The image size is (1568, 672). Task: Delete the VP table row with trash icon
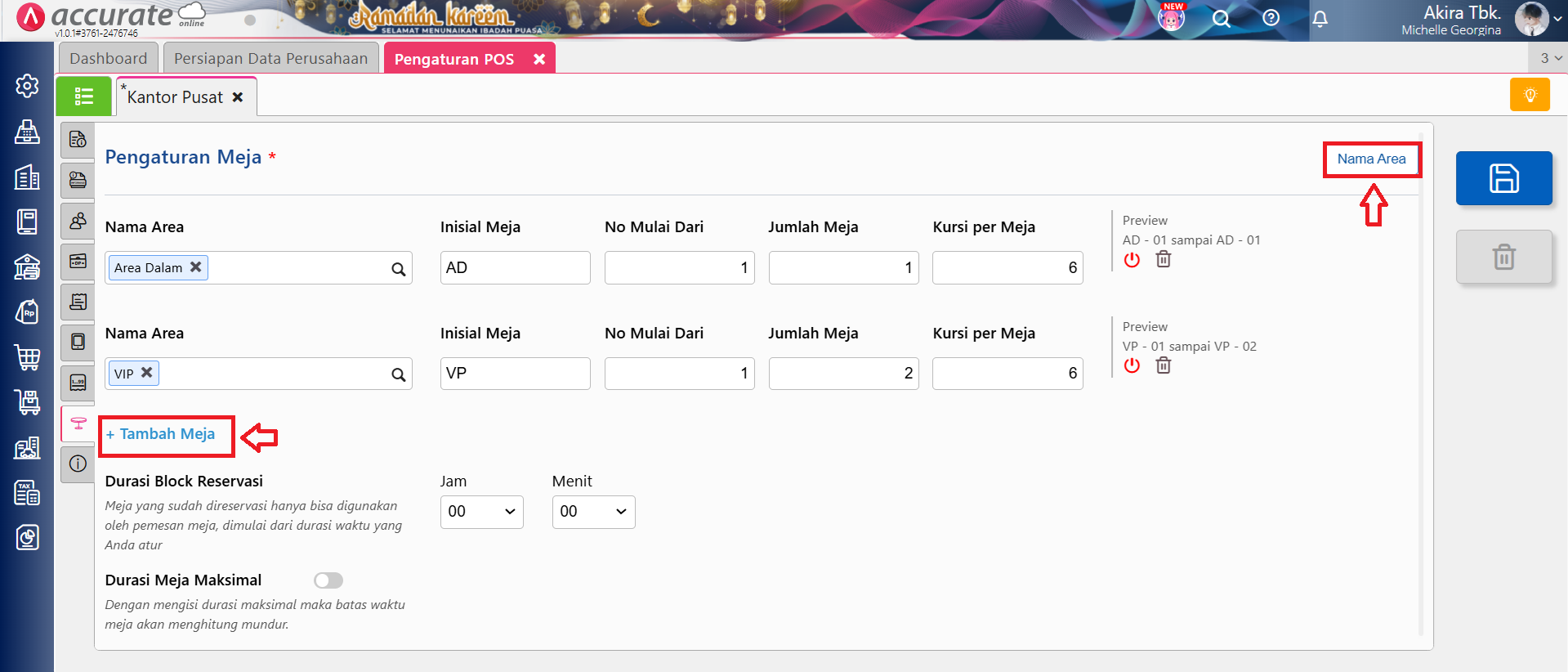(x=1164, y=365)
